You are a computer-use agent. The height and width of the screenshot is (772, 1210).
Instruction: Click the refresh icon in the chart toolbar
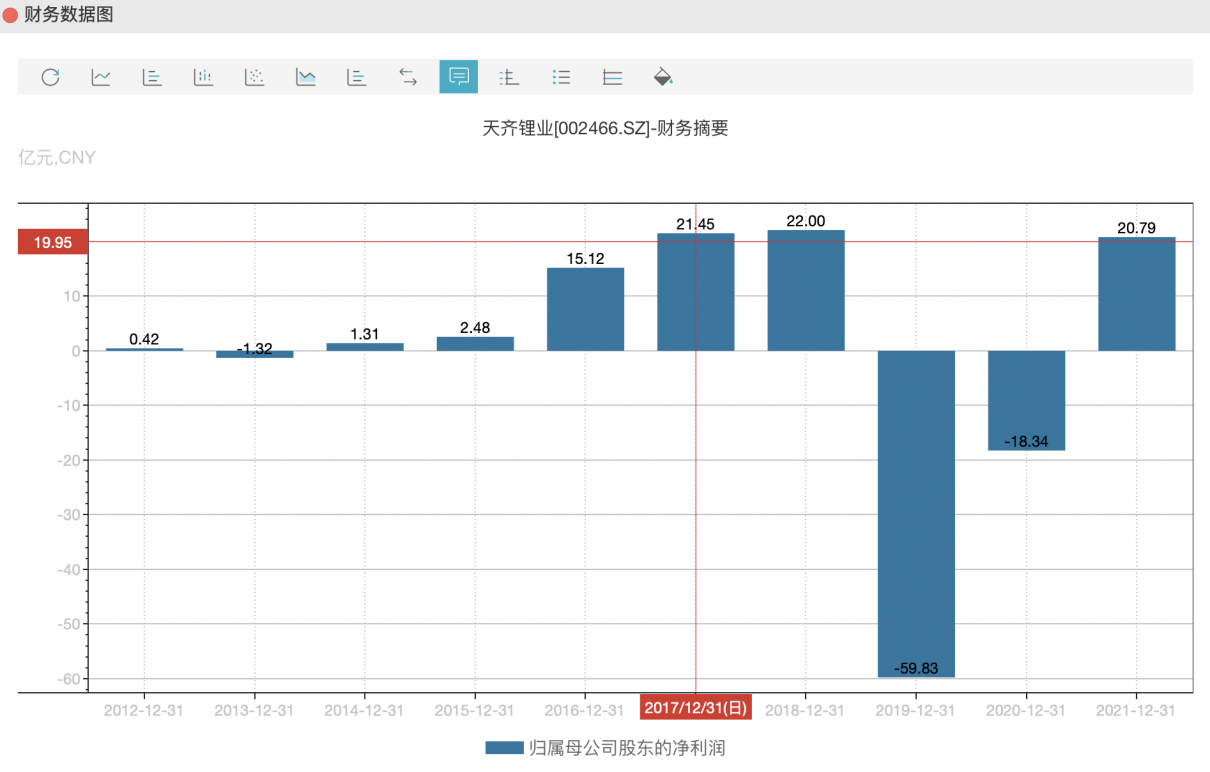50,77
